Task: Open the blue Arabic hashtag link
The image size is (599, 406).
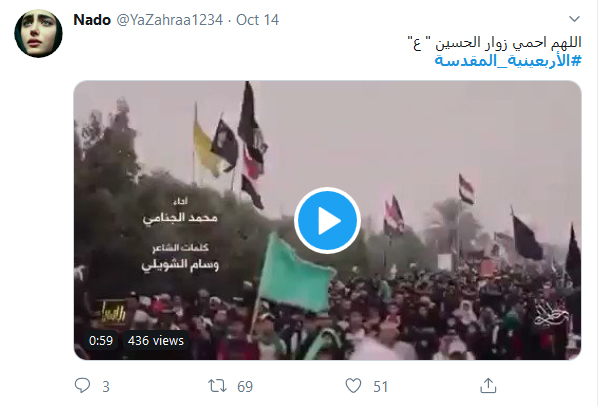Action: pyautogui.click(x=508, y=60)
